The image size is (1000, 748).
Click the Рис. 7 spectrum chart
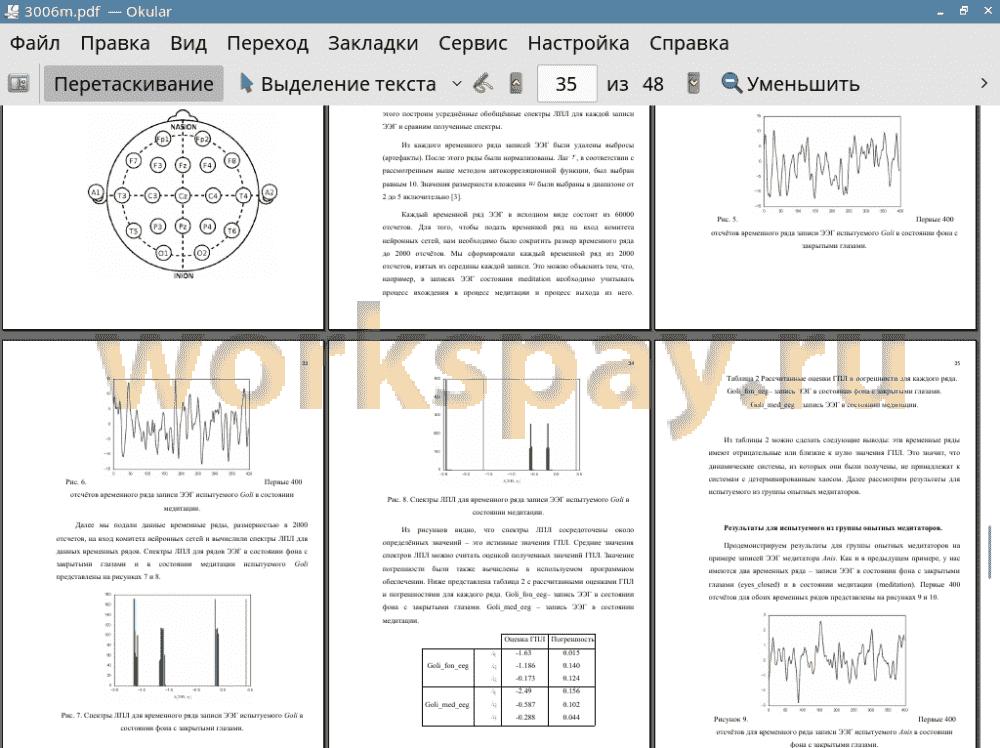pos(180,643)
